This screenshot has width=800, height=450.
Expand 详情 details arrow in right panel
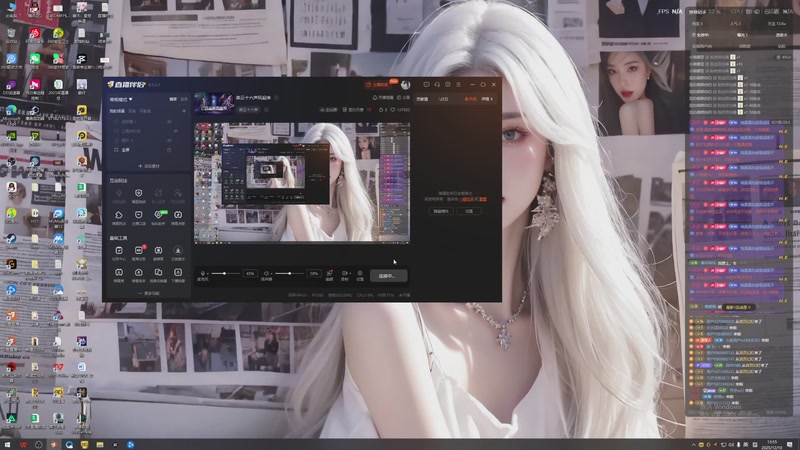[487, 99]
